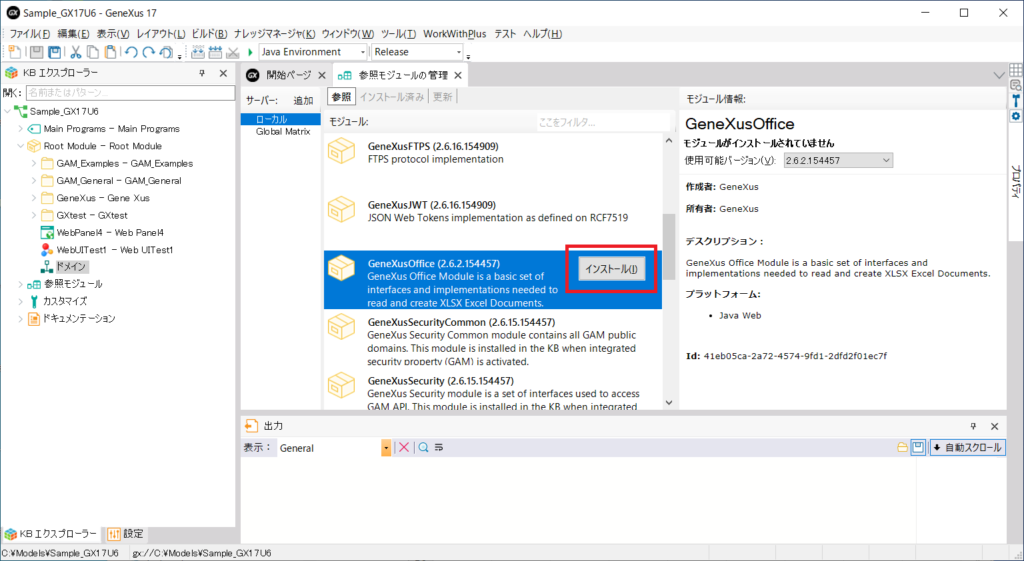Click the Find magnifier icon in the output panel
The image size is (1024, 561).
(424, 447)
